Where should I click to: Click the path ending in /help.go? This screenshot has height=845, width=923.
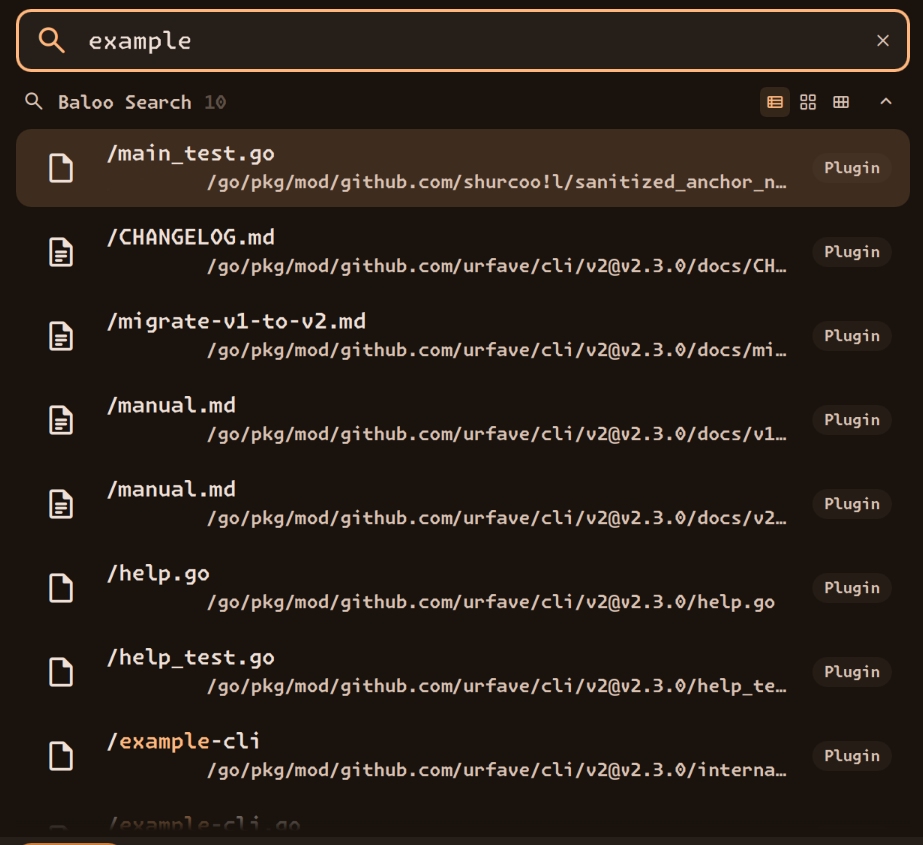[490, 602]
